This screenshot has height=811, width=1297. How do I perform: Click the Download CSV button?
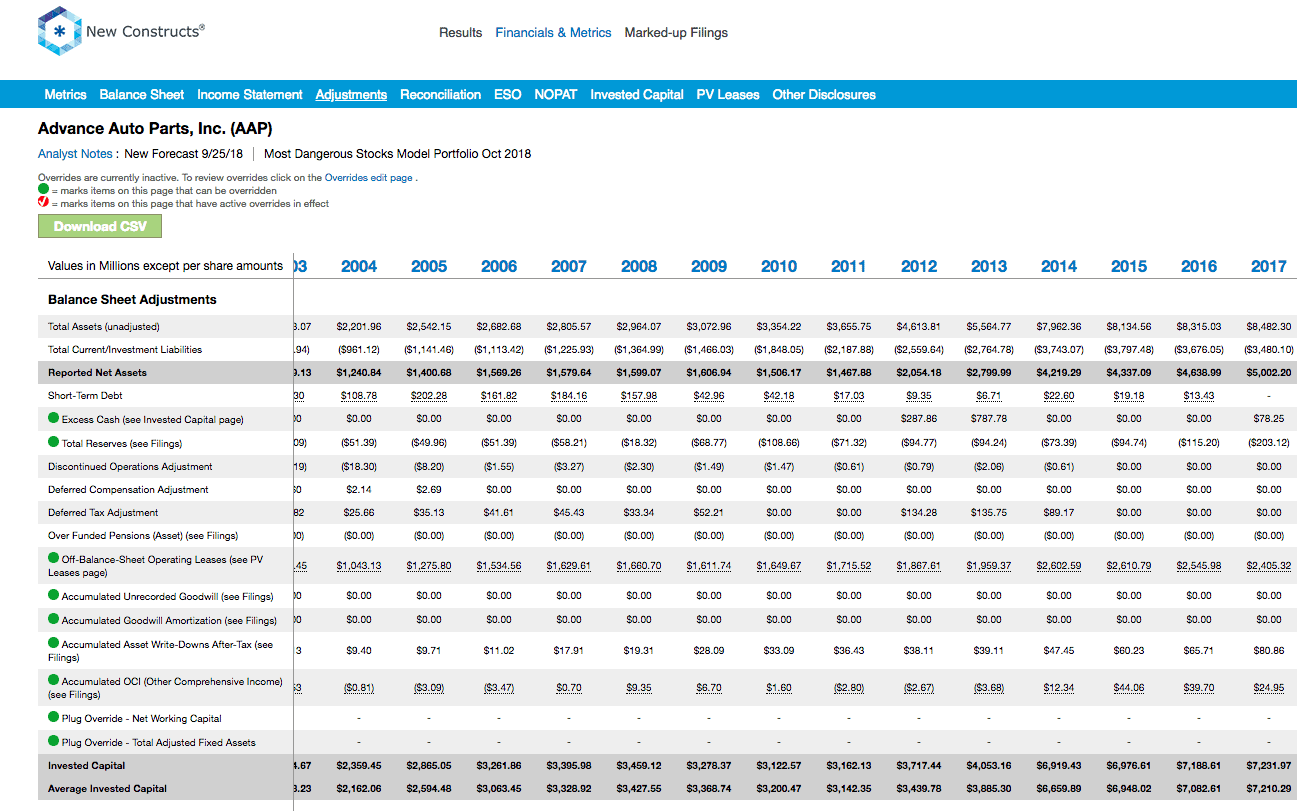point(100,226)
